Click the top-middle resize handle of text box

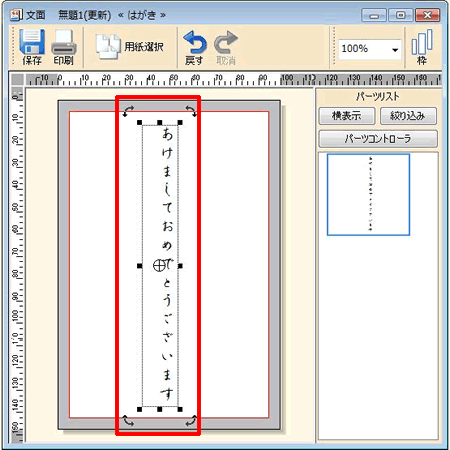coord(160,123)
